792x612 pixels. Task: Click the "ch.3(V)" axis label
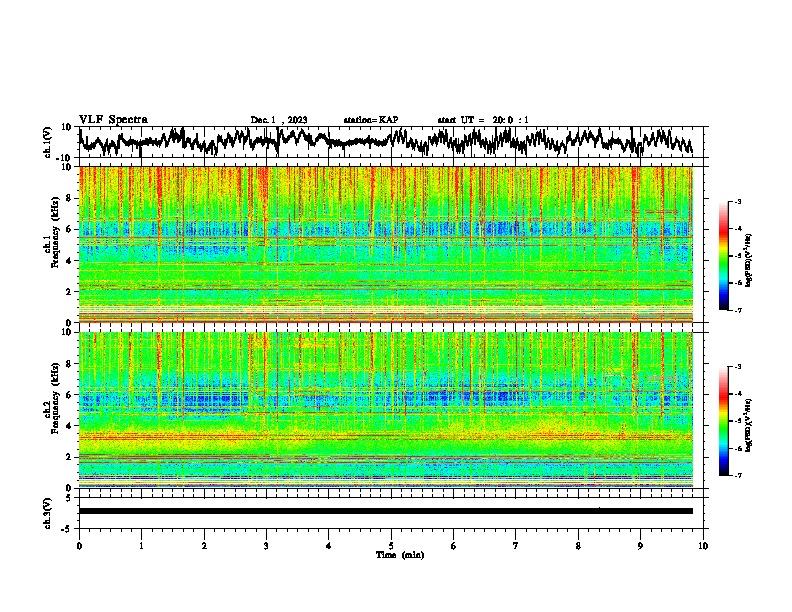pyautogui.click(x=47, y=514)
